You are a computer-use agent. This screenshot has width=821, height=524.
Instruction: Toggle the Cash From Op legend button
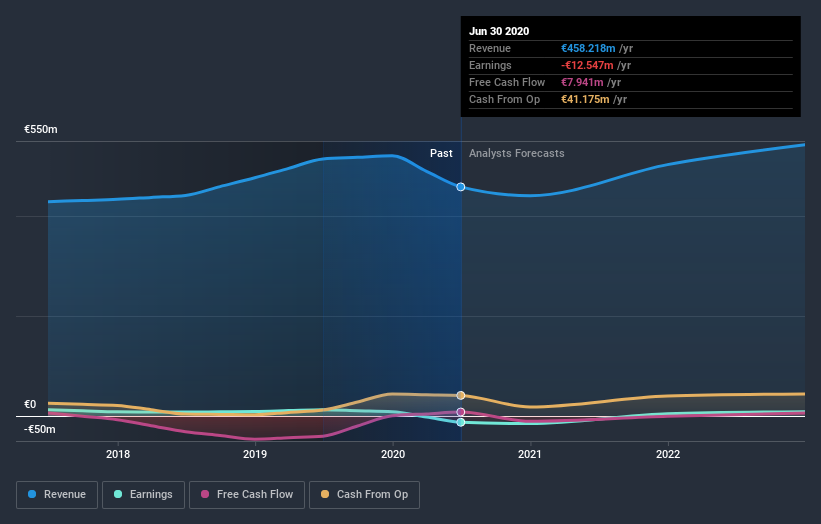click(x=364, y=494)
